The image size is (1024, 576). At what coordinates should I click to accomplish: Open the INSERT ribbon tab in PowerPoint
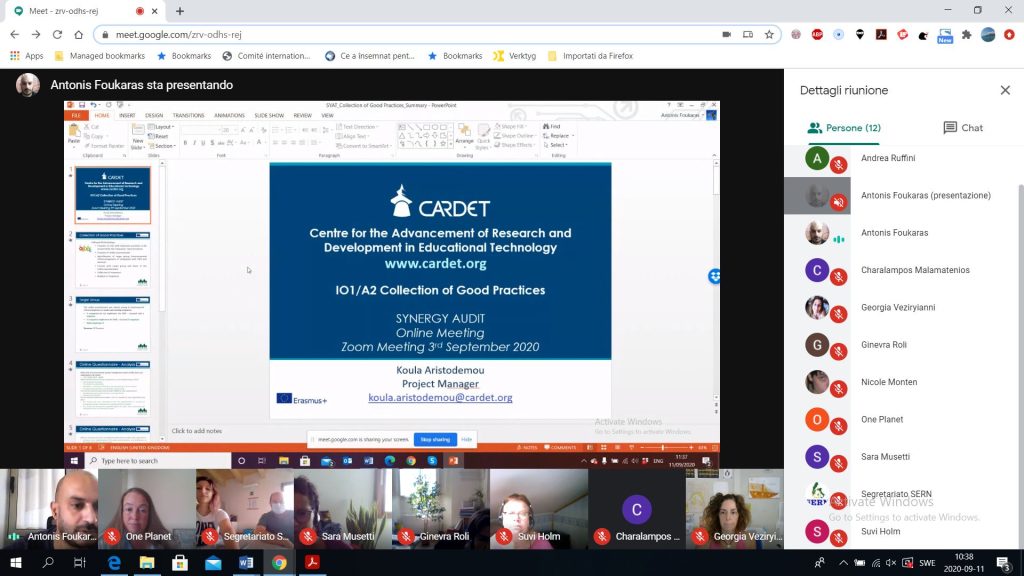point(127,116)
